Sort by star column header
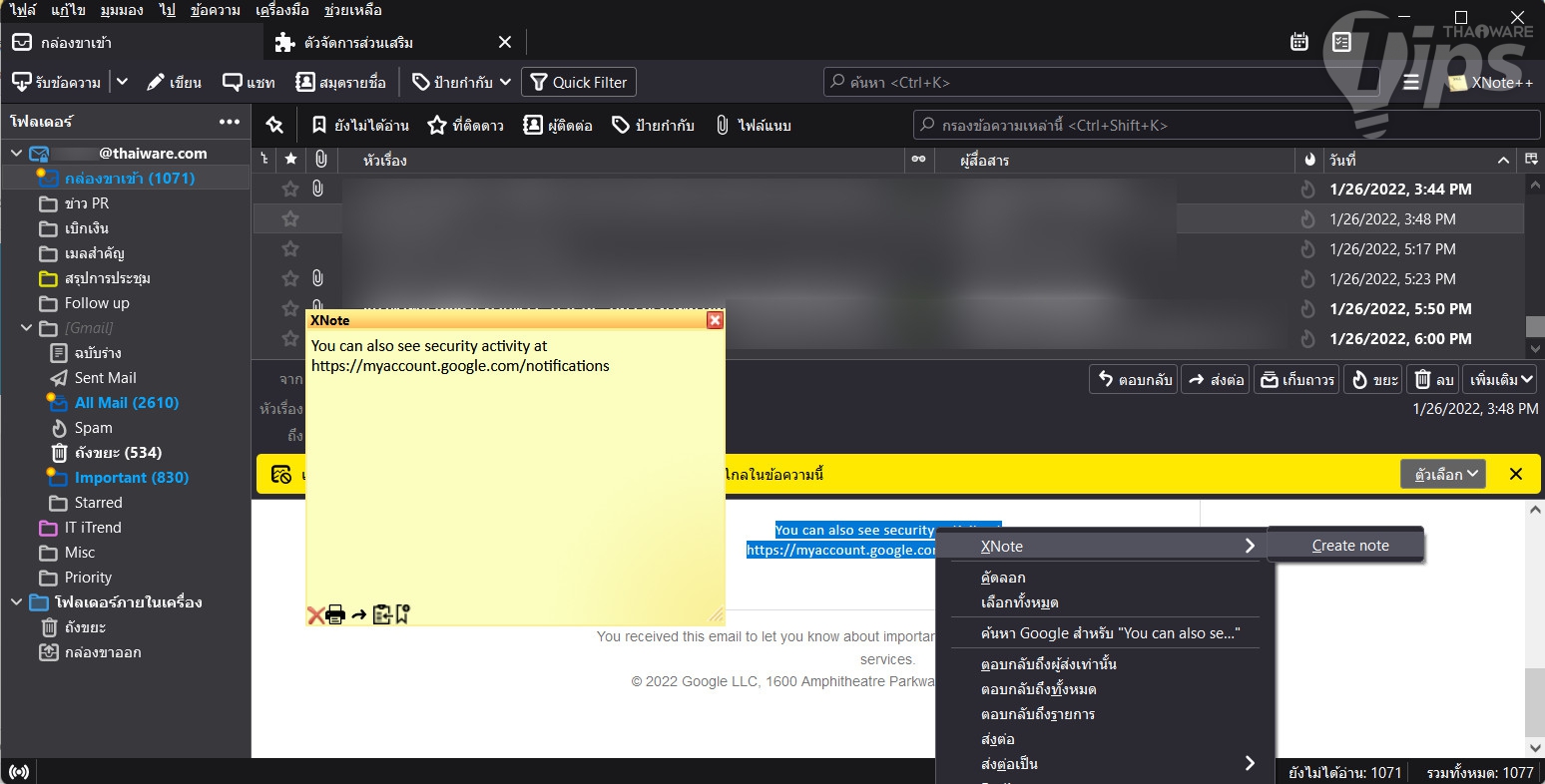The width and height of the screenshot is (1545, 784). coord(290,160)
